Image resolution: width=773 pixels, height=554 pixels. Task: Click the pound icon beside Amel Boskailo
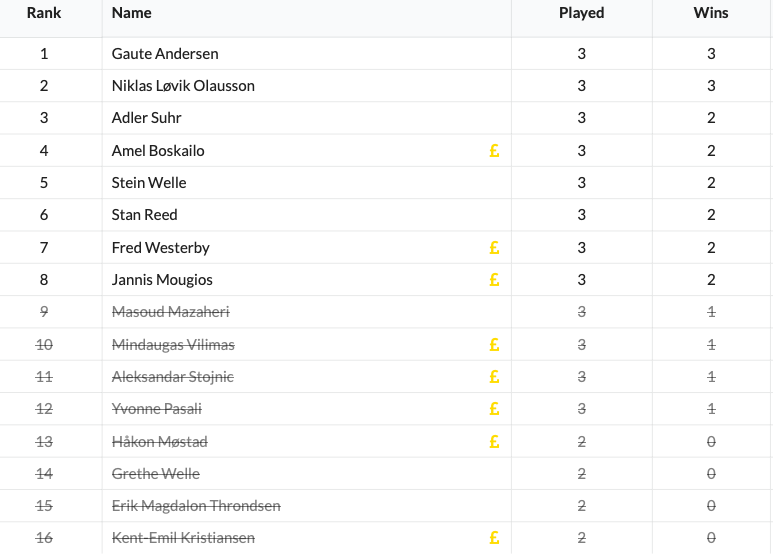pos(494,151)
